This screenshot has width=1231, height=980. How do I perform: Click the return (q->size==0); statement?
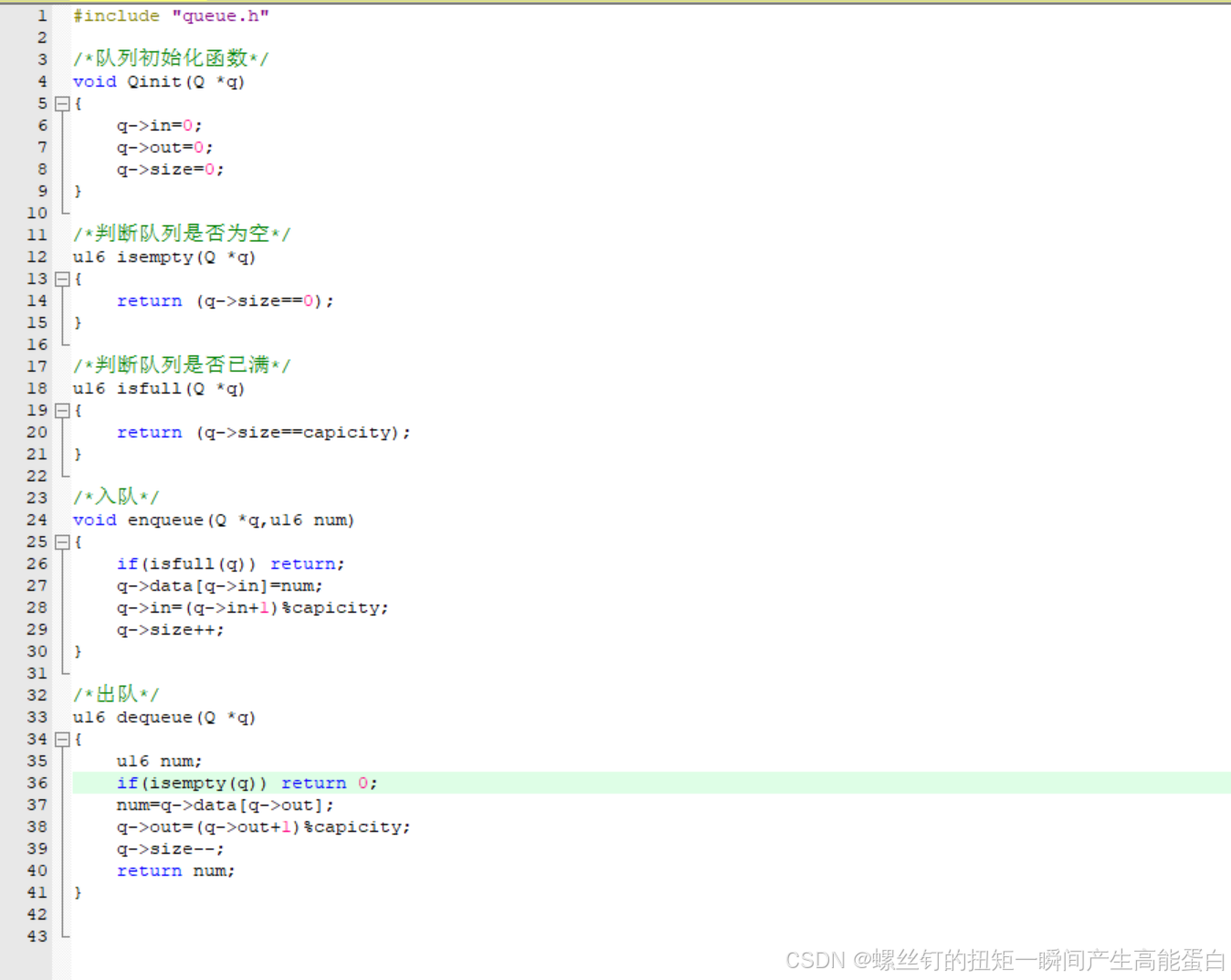click(x=226, y=301)
